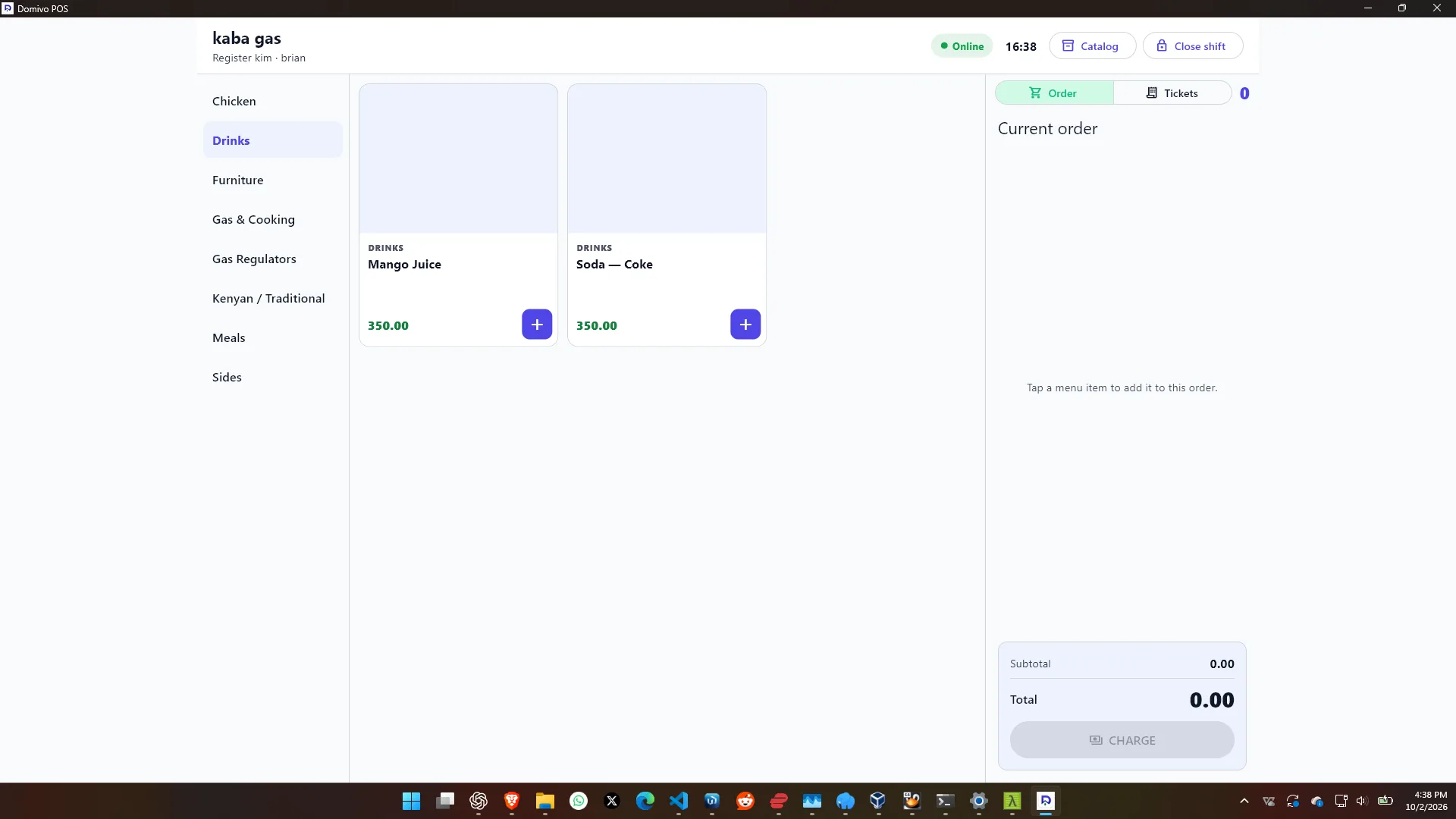
Task: Select the Order tab
Action: click(x=1054, y=93)
